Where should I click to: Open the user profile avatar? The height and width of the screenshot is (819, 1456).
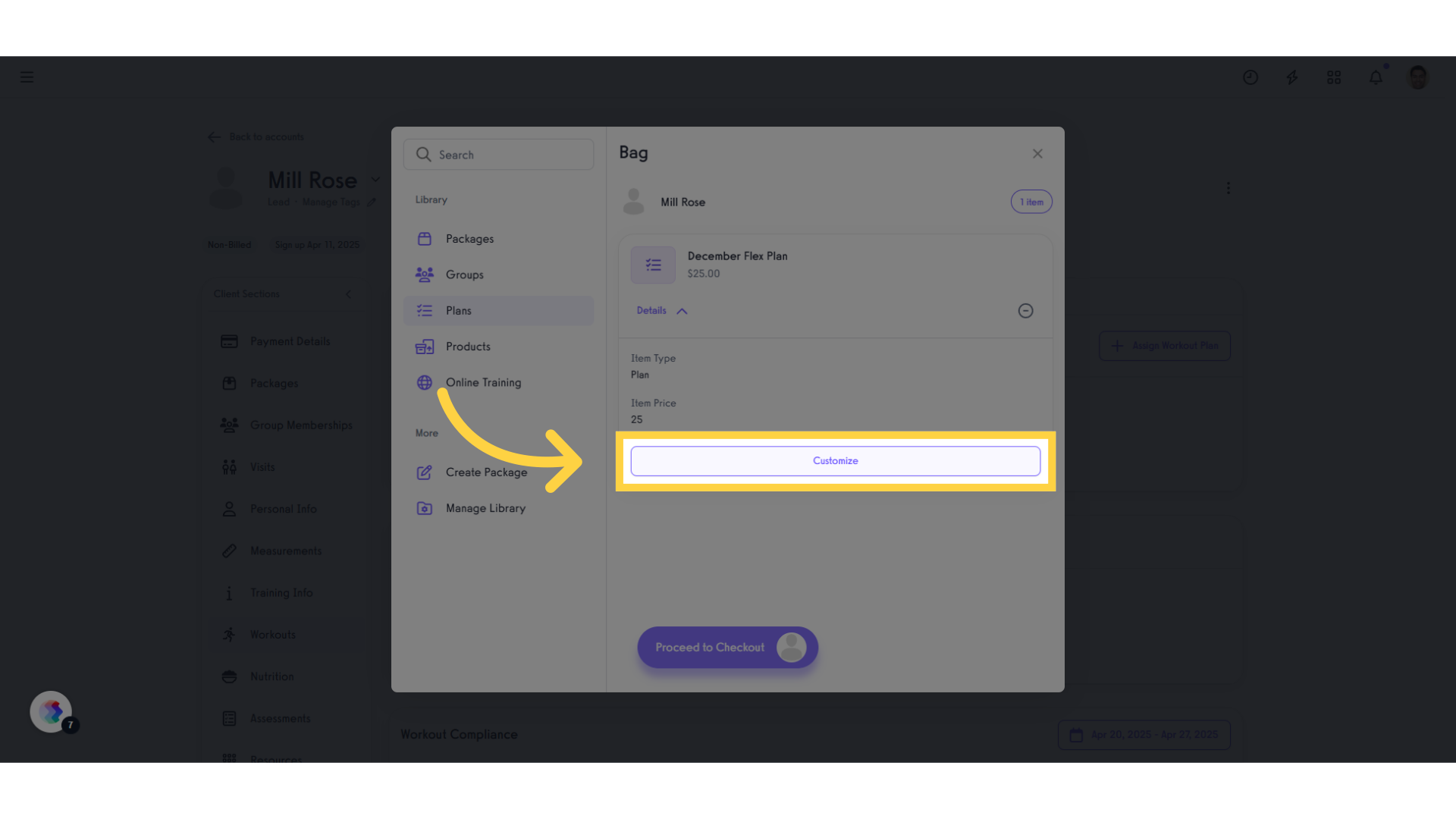(1417, 77)
